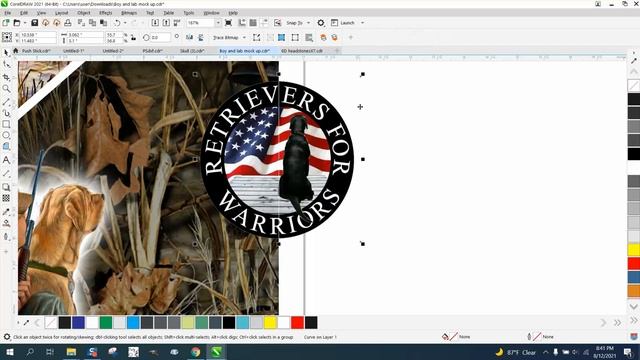Expand the Launch dropdown

point(362,23)
